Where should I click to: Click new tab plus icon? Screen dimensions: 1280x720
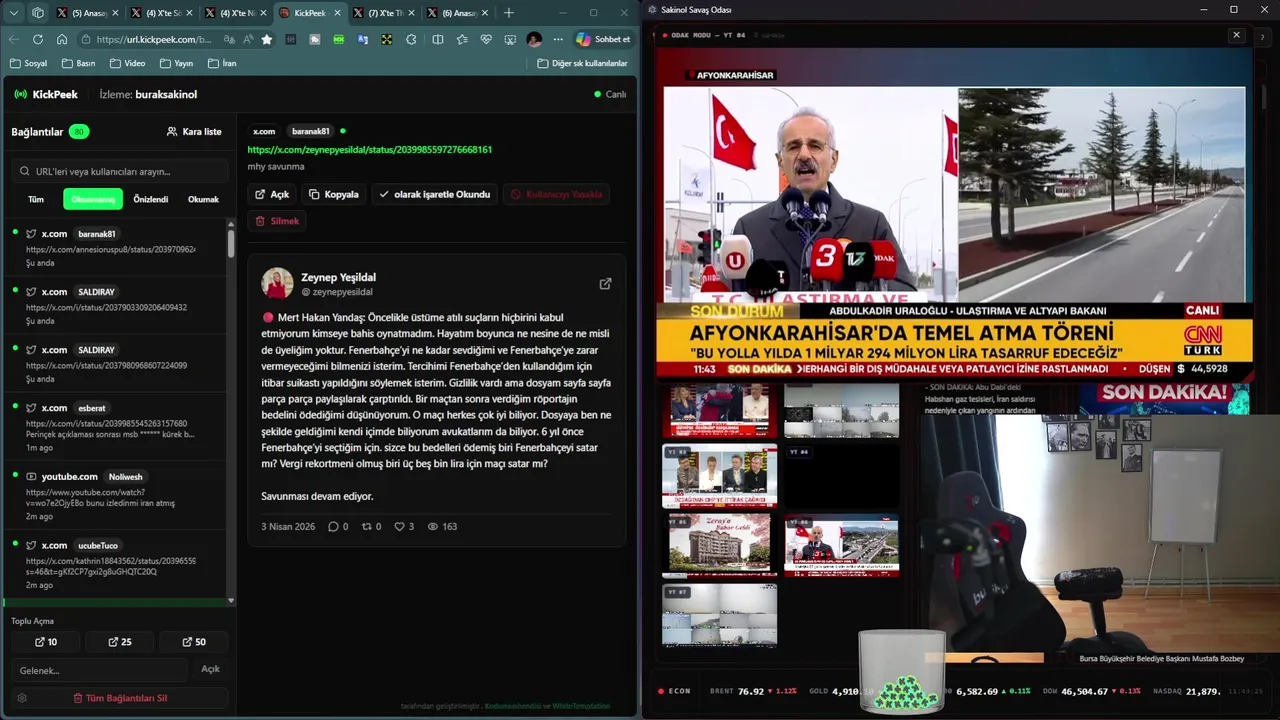point(508,13)
